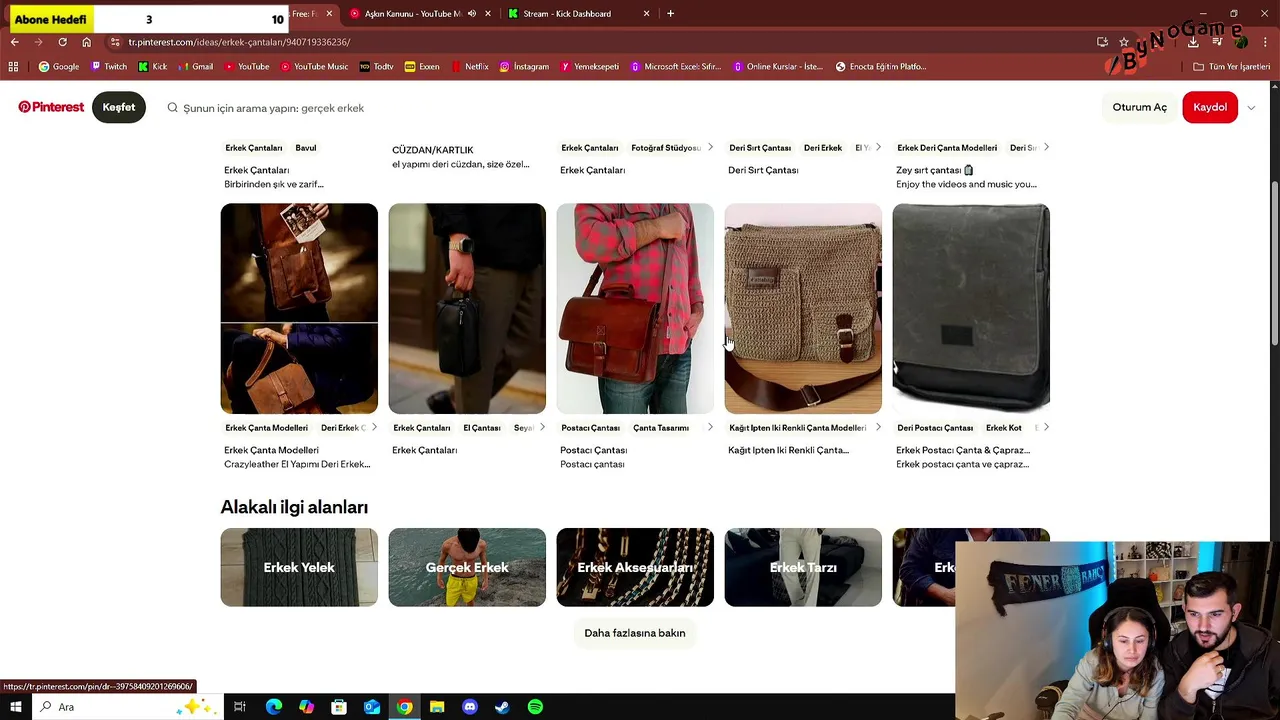The image size is (1280, 720).
Task: Show more tags after Deri Erkek chip
Action: 878,147
